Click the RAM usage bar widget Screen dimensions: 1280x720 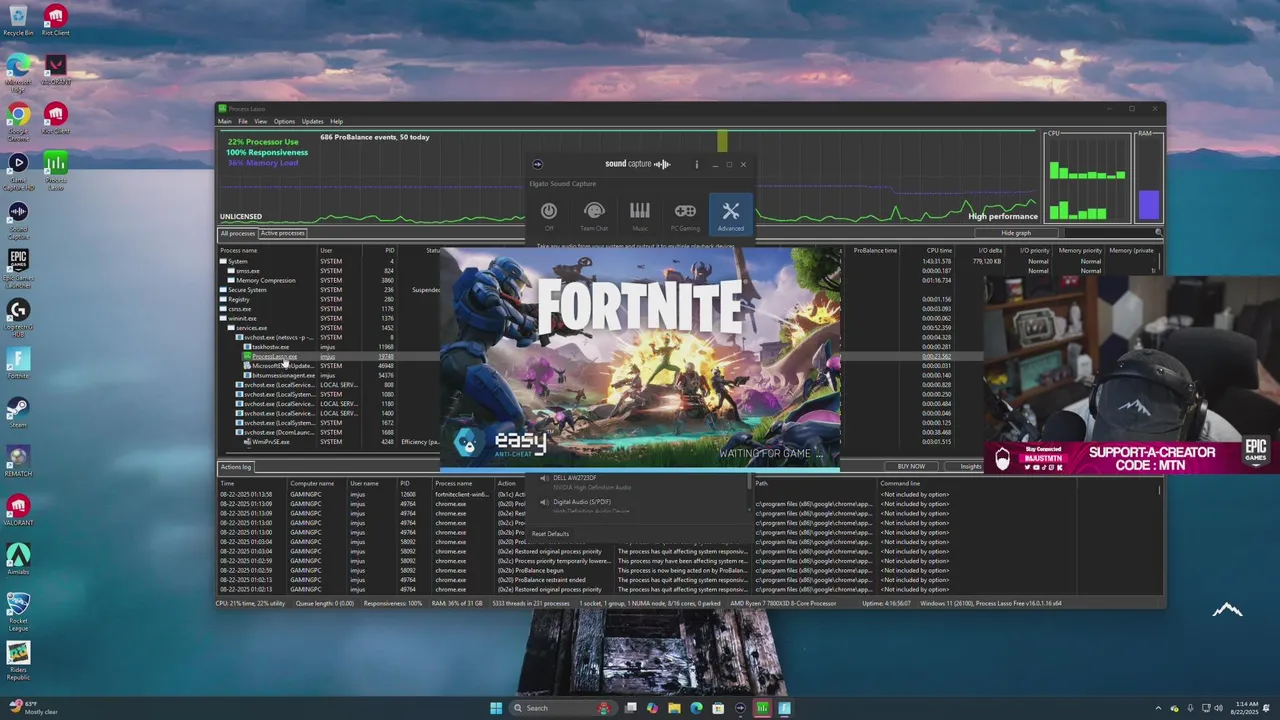point(1148,178)
